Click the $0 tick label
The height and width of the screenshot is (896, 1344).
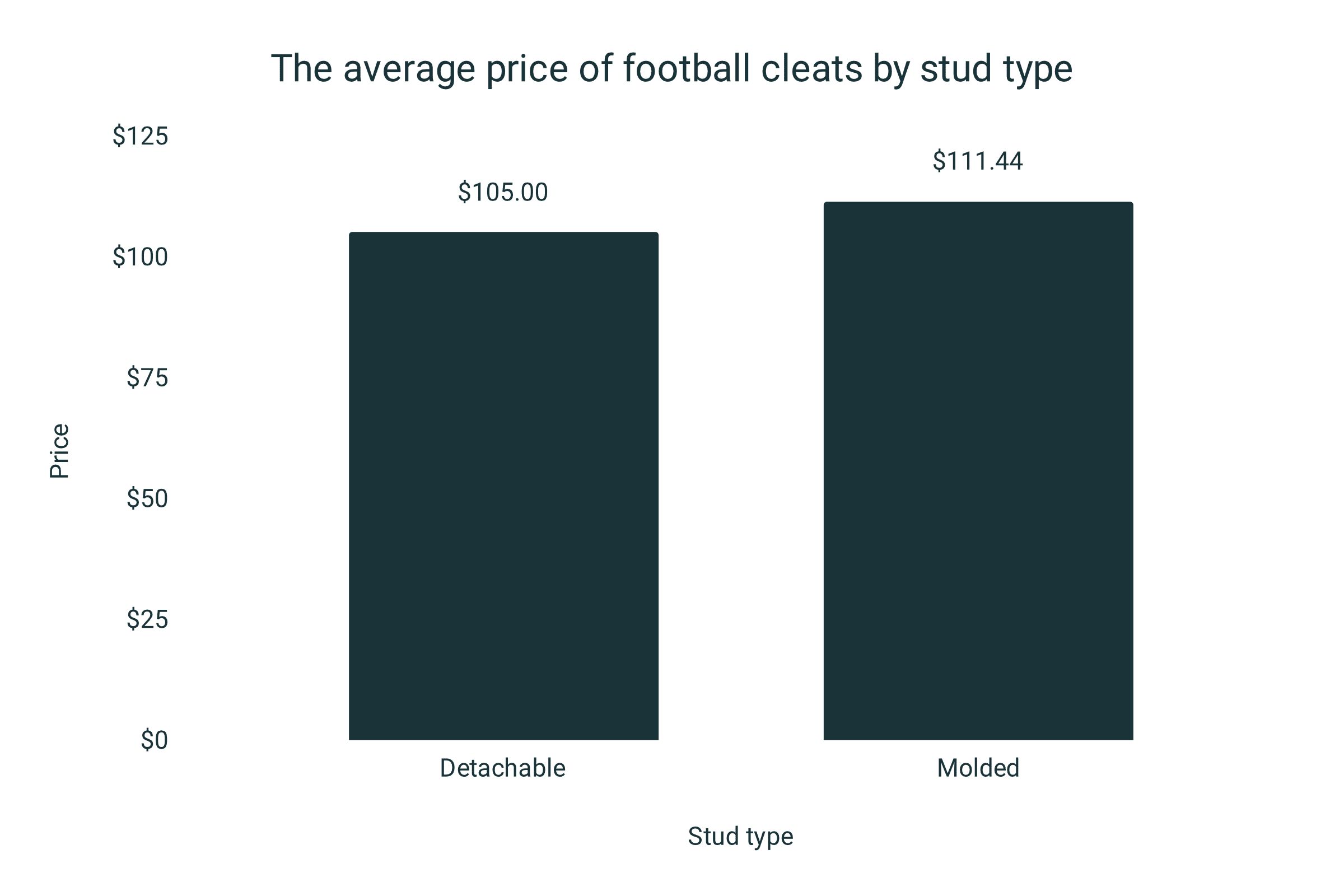(155, 740)
